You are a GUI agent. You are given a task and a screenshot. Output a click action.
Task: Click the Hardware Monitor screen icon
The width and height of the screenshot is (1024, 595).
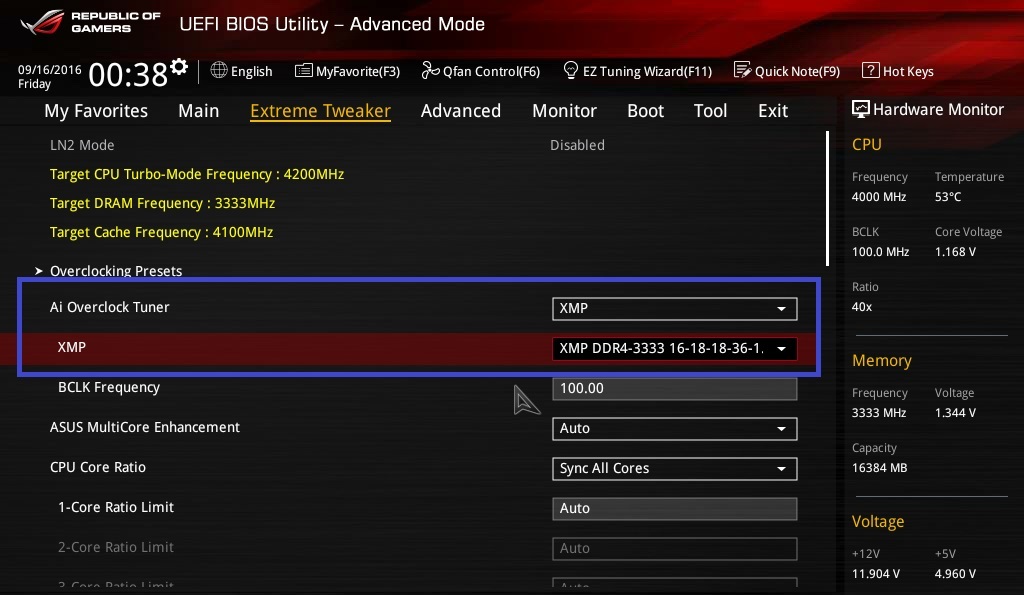(861, 109)
